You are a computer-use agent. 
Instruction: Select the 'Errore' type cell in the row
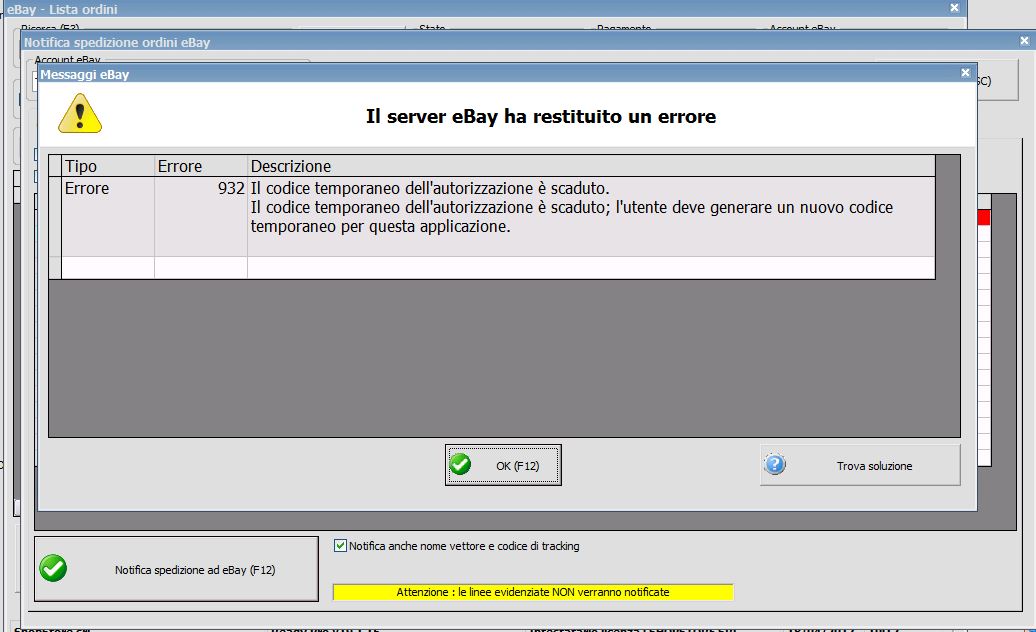[x=108, y=217]
